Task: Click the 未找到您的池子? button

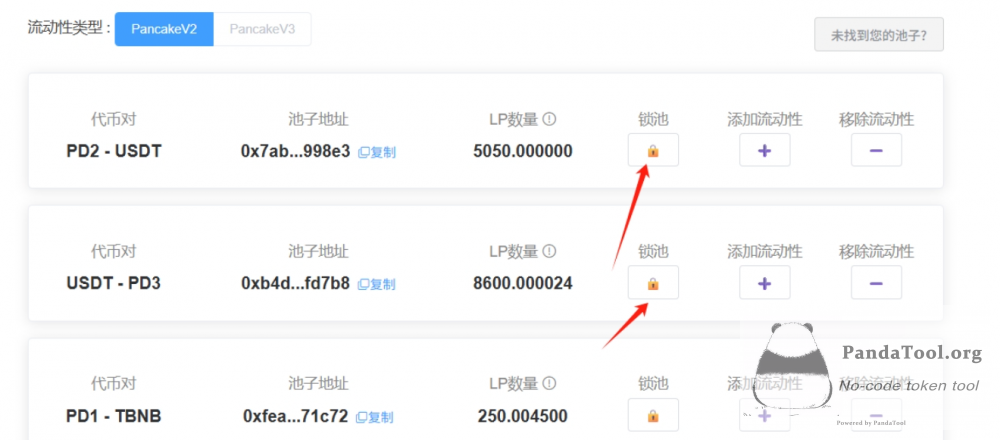Action: [878, 35]
